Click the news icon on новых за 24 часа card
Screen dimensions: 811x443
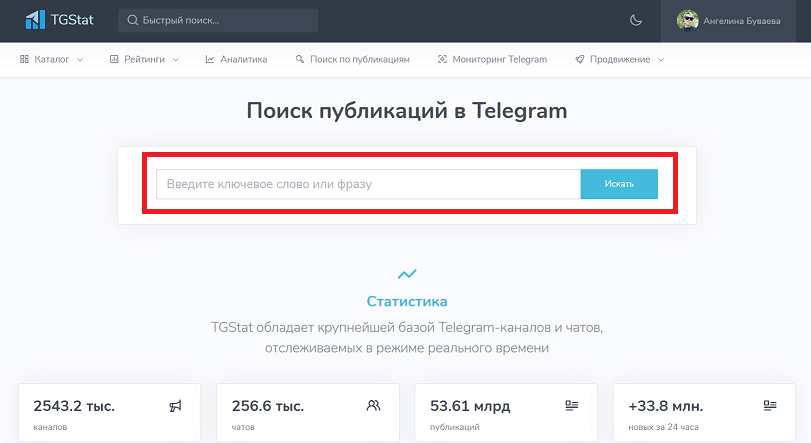(770, 406)
